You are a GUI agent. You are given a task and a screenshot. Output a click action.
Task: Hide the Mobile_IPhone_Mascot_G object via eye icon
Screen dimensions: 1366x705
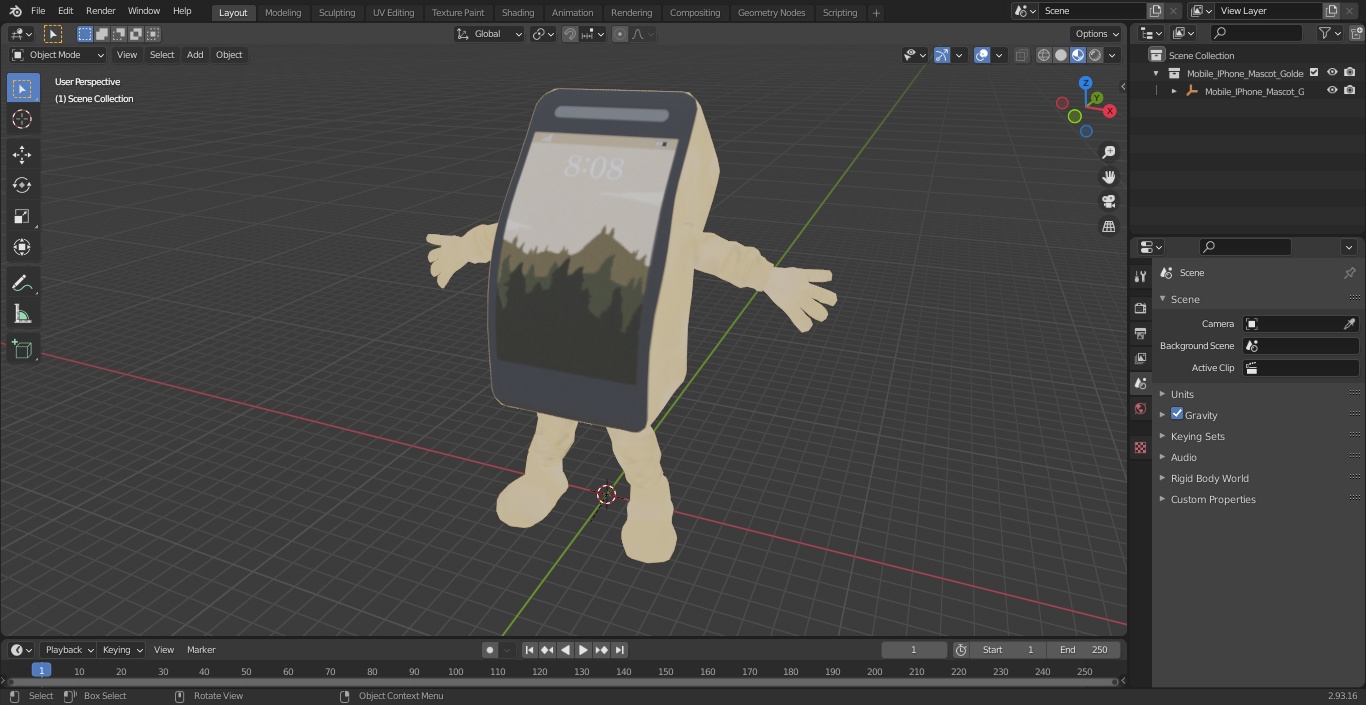[x=1332, y=91]
